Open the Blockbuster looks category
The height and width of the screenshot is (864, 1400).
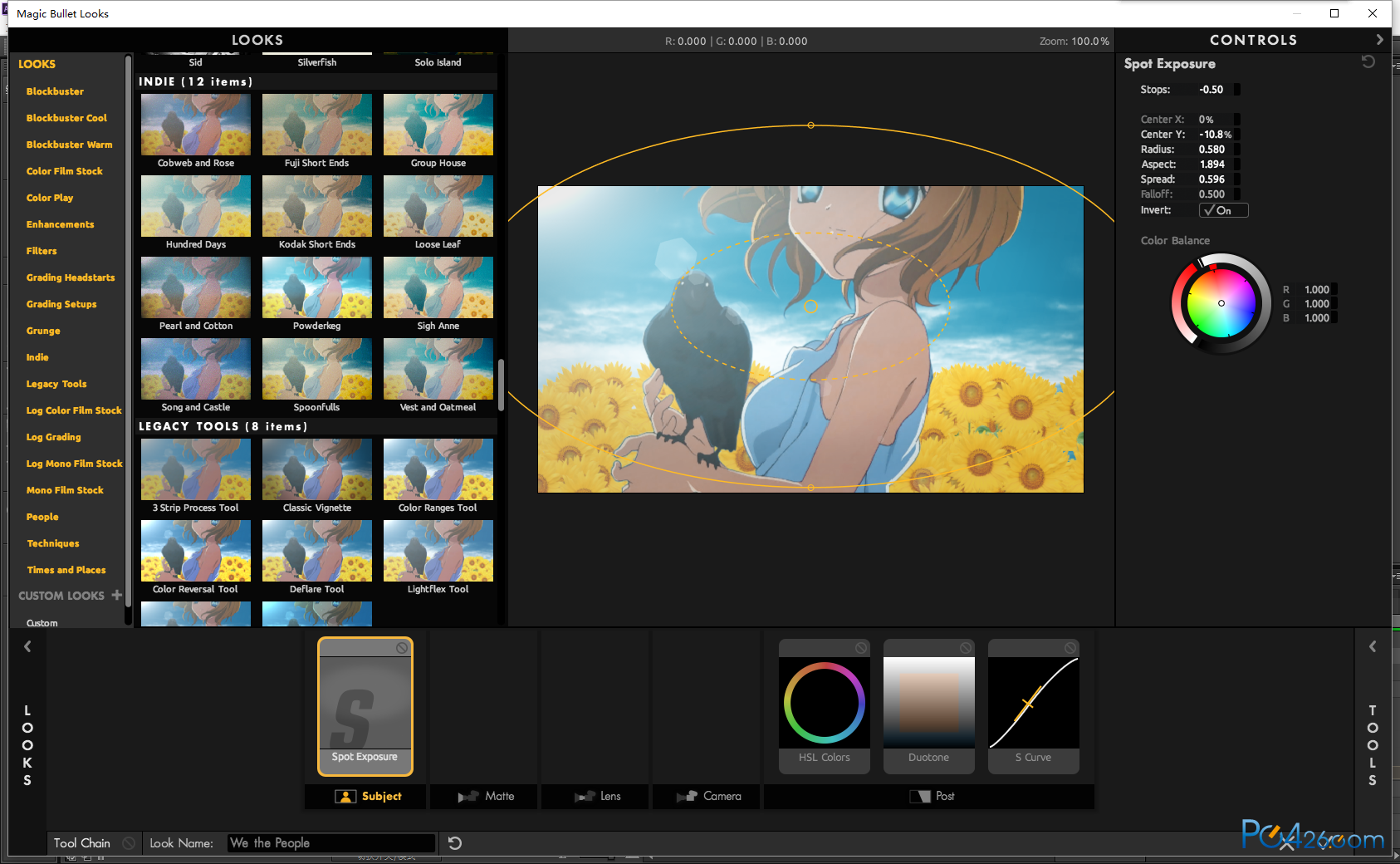coord(55,91)
